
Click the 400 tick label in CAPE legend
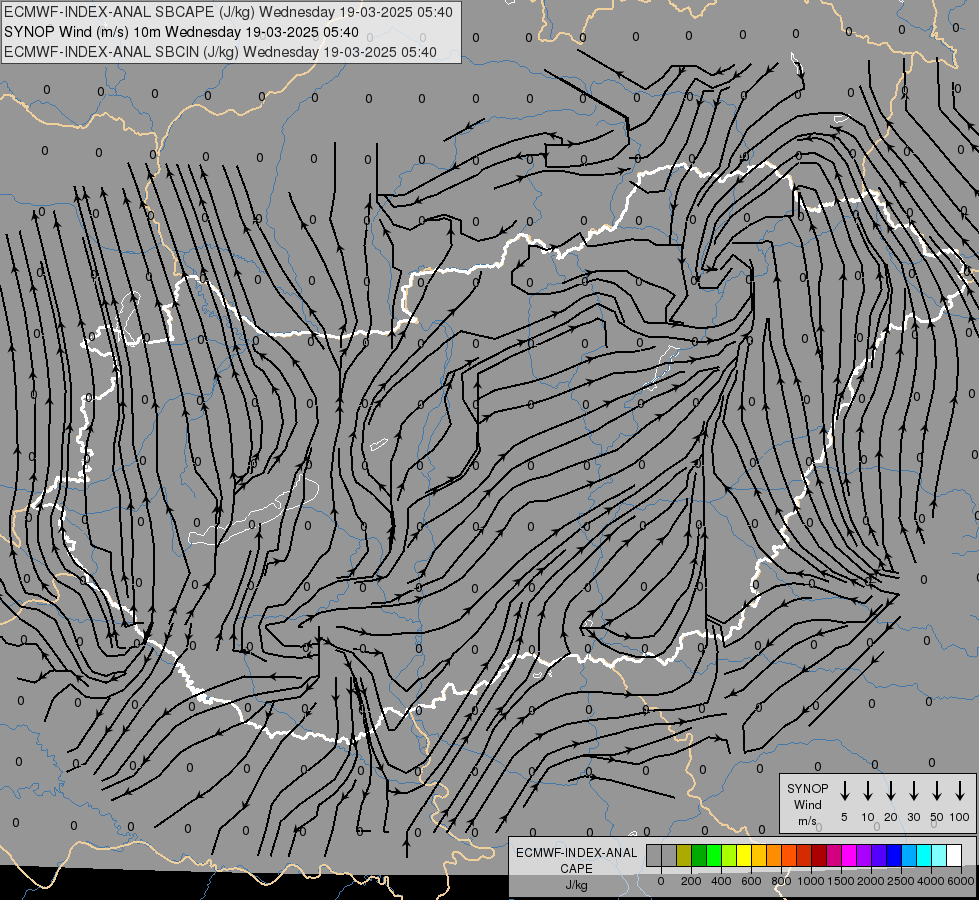pyautogui.click(x=721, y=881)
